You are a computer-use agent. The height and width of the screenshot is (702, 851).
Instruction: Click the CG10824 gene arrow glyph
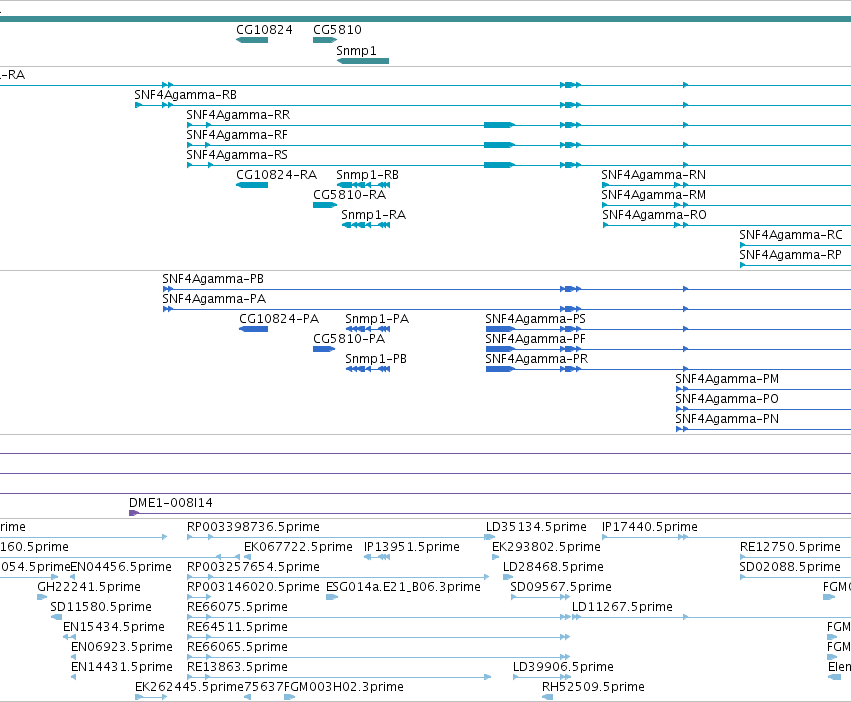252,40
